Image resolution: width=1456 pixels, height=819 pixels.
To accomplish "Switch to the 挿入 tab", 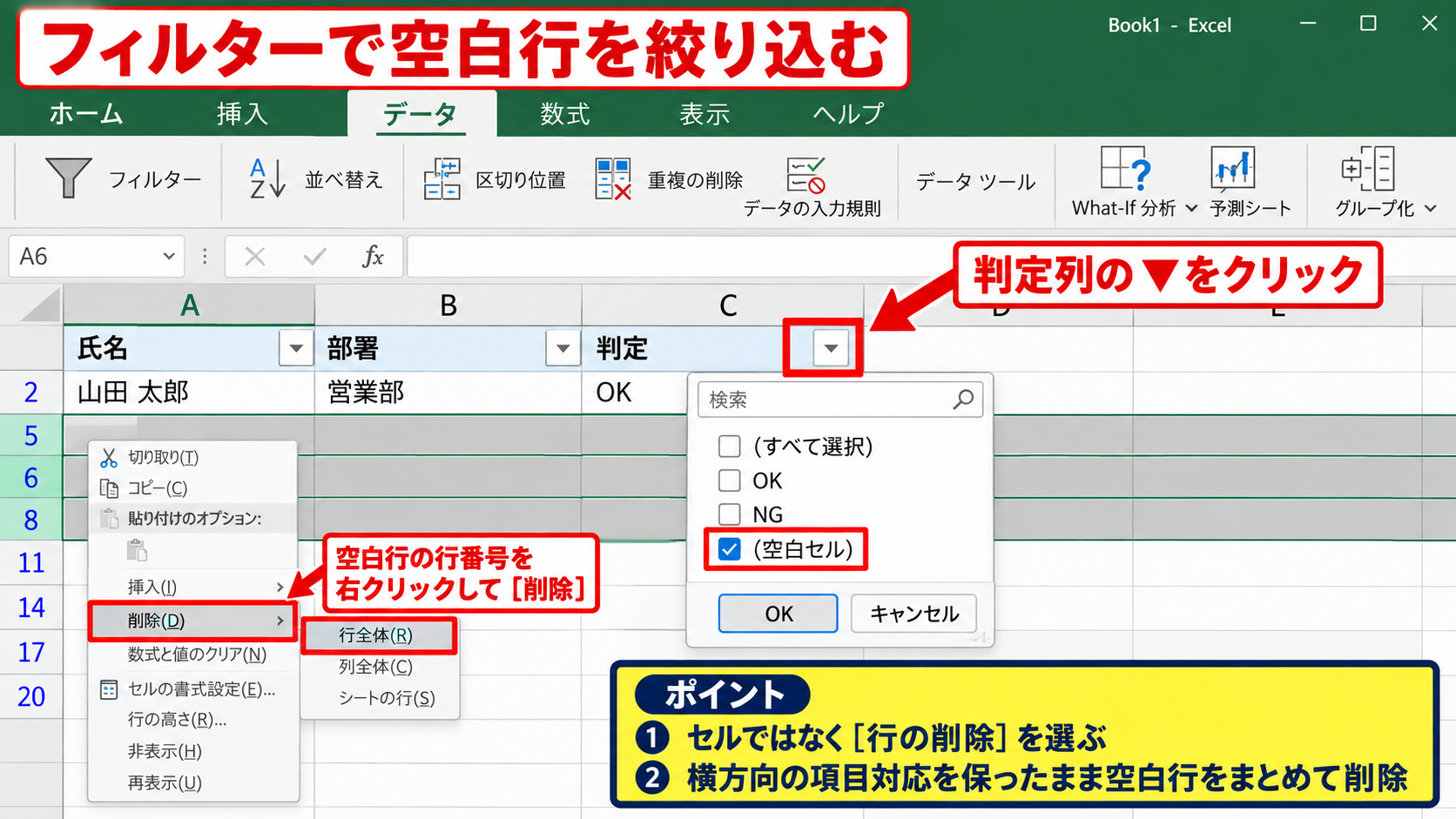I will coord(242,113).
